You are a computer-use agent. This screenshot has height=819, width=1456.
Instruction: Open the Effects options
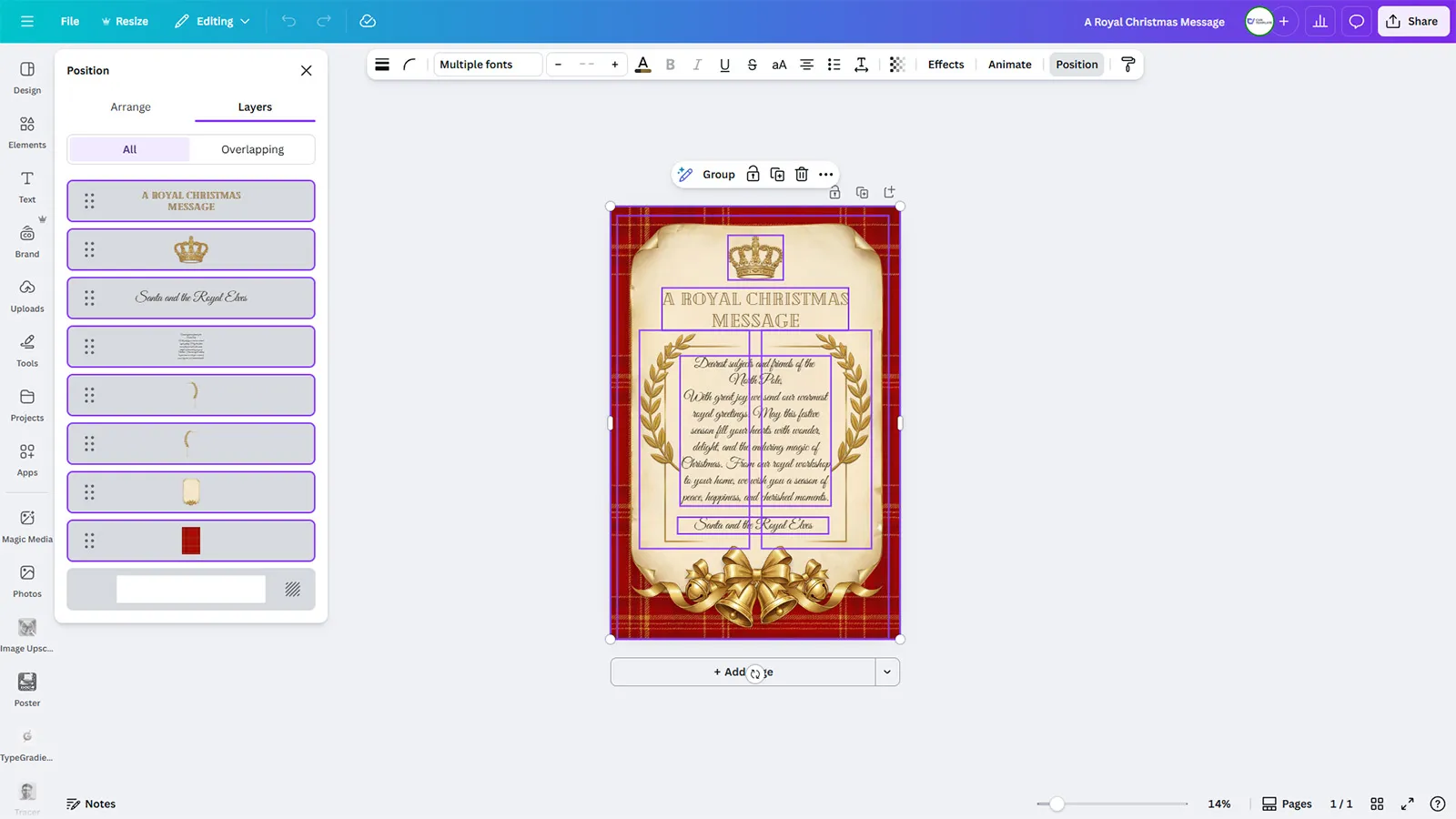point(945,65)
